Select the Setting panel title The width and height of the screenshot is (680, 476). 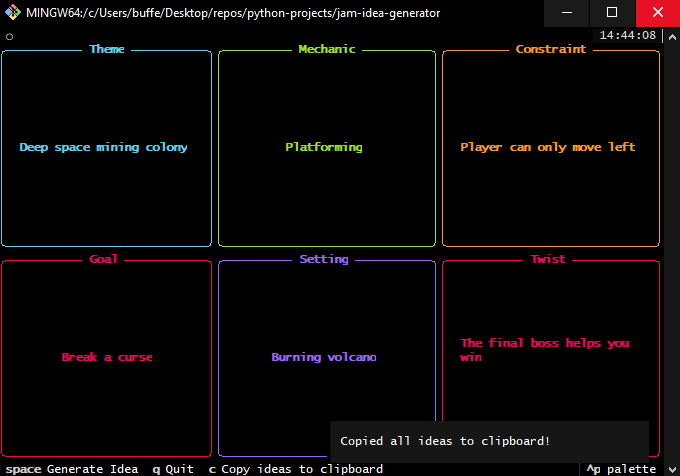pos(324,259)
